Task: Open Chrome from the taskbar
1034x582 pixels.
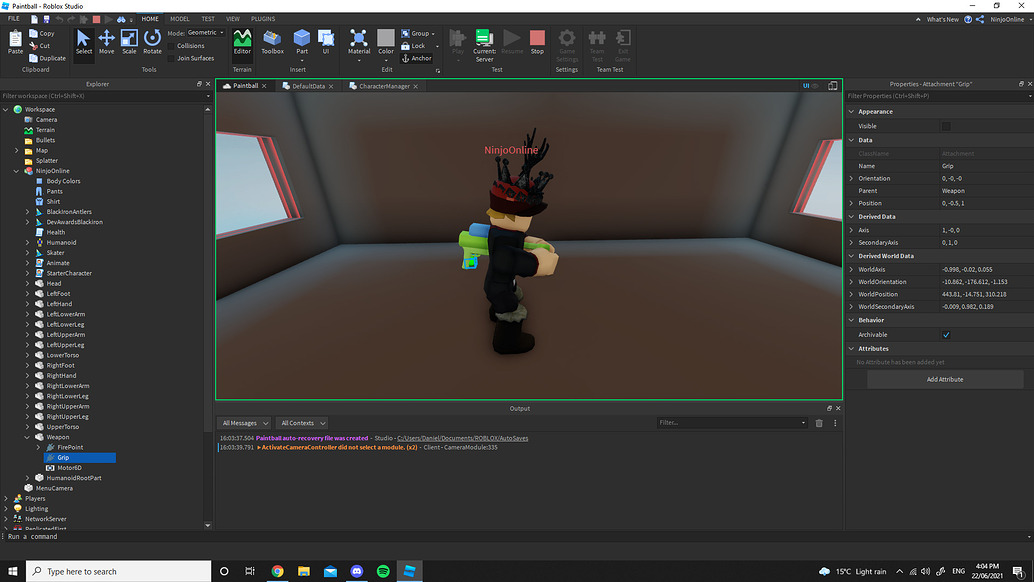Action: [278, 571]
